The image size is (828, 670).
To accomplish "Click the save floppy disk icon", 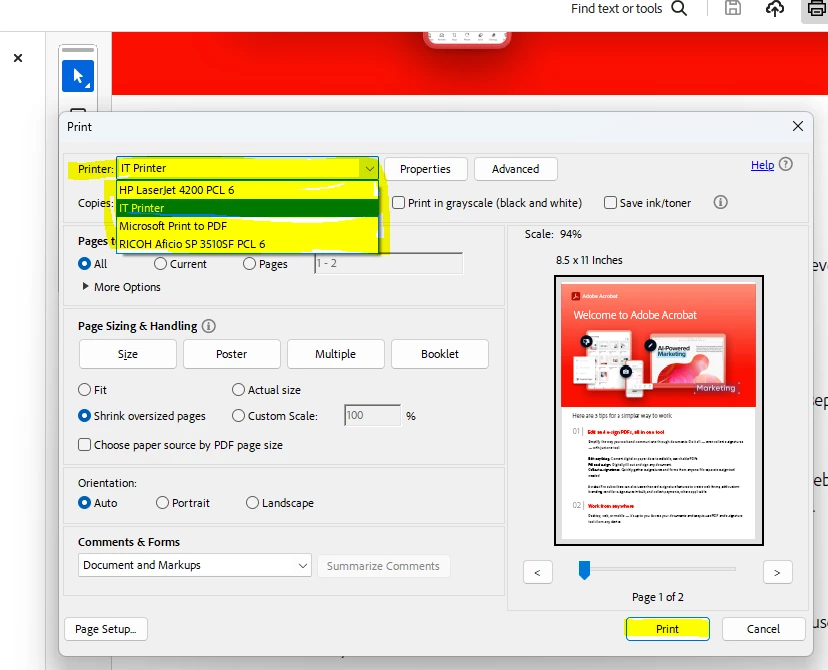I will point(732,8).
